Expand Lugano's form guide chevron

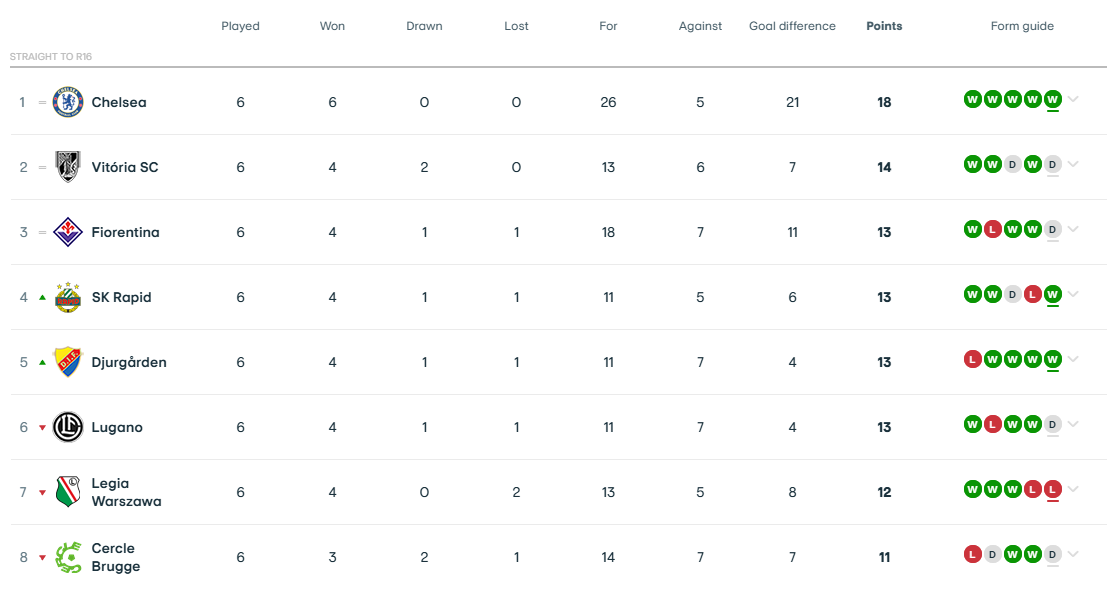coord(1073,424)
